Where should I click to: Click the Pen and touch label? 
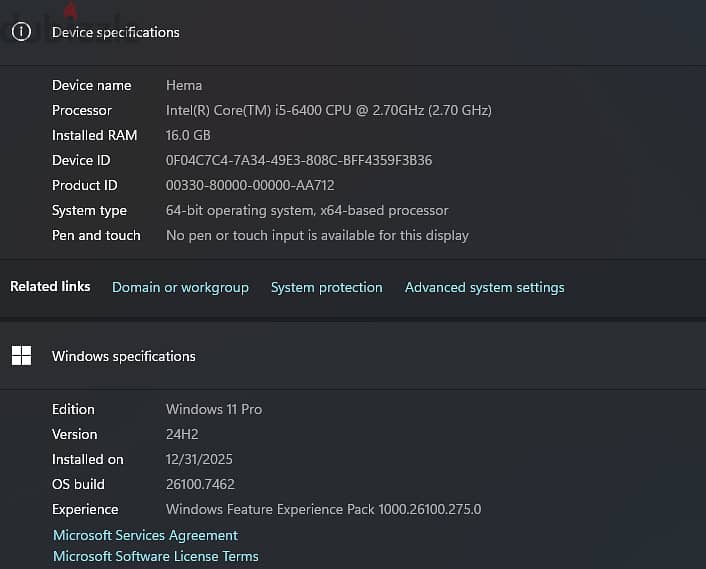pyautogui.click(x=96, y=235)
